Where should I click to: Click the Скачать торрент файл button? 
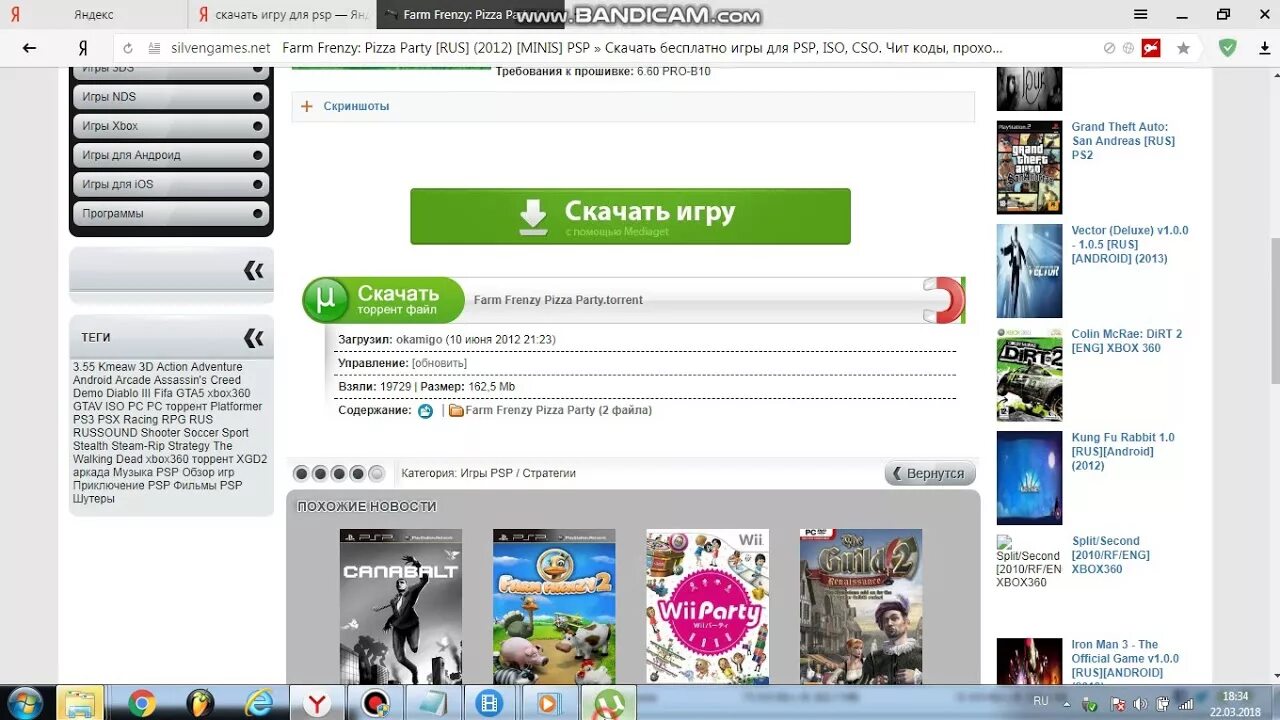pos(384,300)
